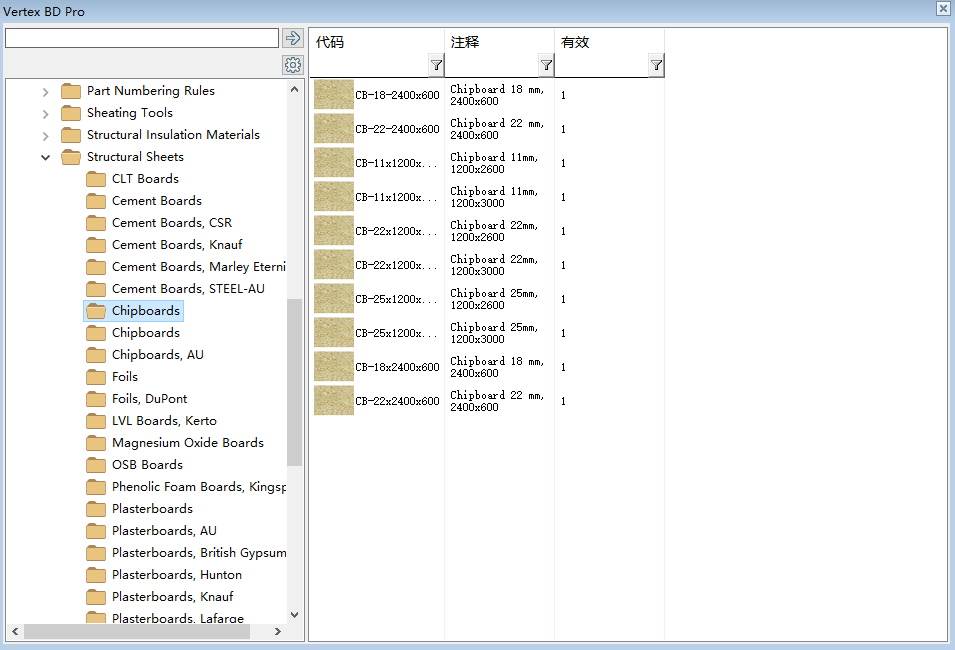This screenshot has height=650, width=955.
Task: Select the 'Chipboard 22mm, 1200x2600' comment
Action: pyautogui.click(x=494, y=231)
